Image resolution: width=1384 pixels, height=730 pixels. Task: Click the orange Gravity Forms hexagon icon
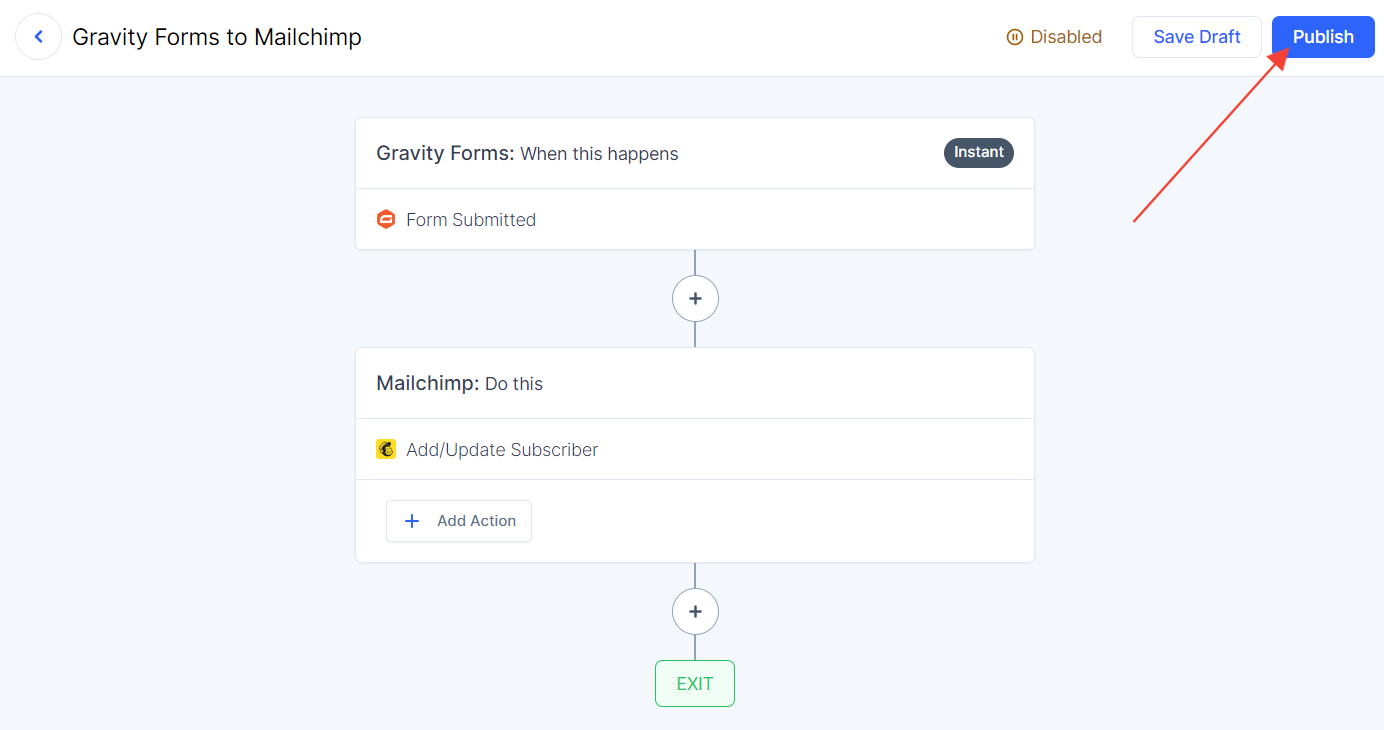tap(386, 219)
